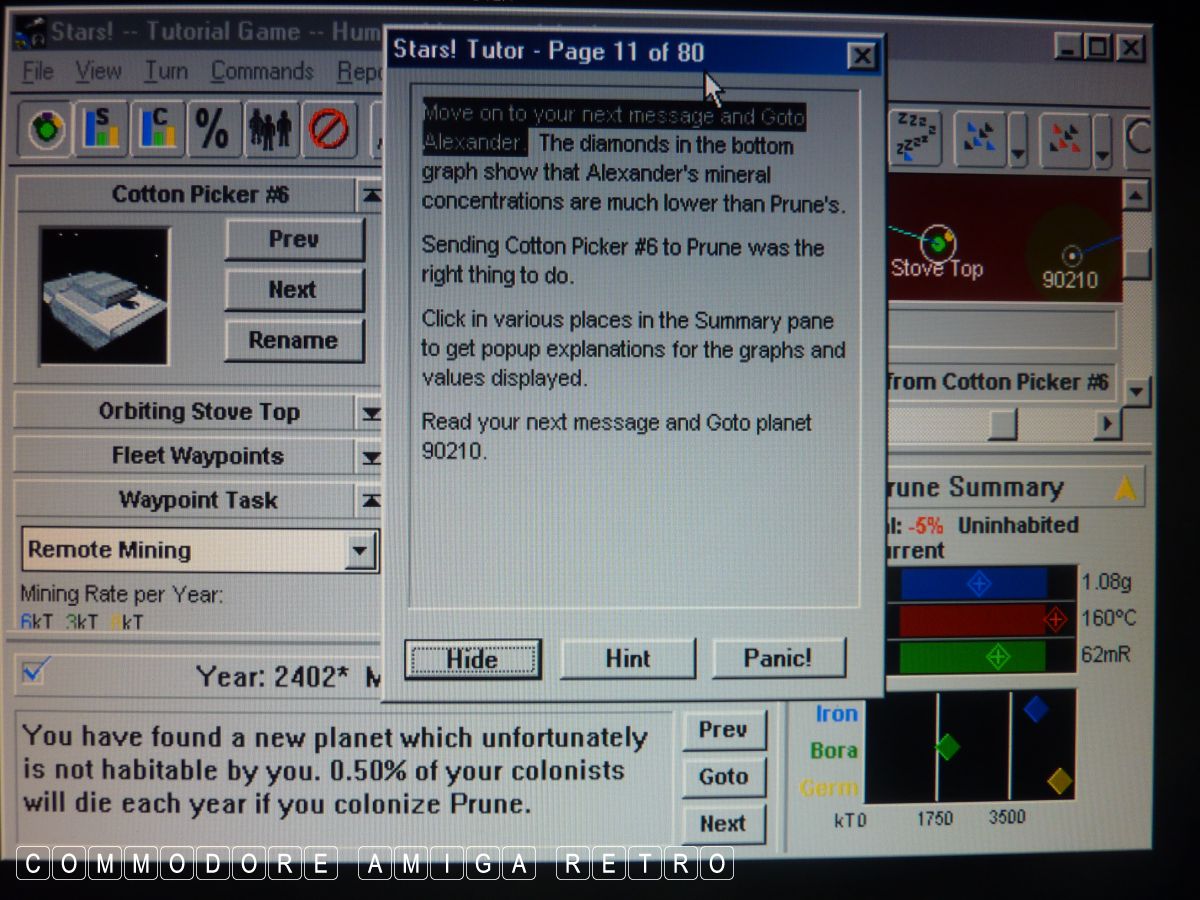This screenshot has width=1200, height=900.
Task: Toggle the idle fleets filter icon
Action: 914,136
